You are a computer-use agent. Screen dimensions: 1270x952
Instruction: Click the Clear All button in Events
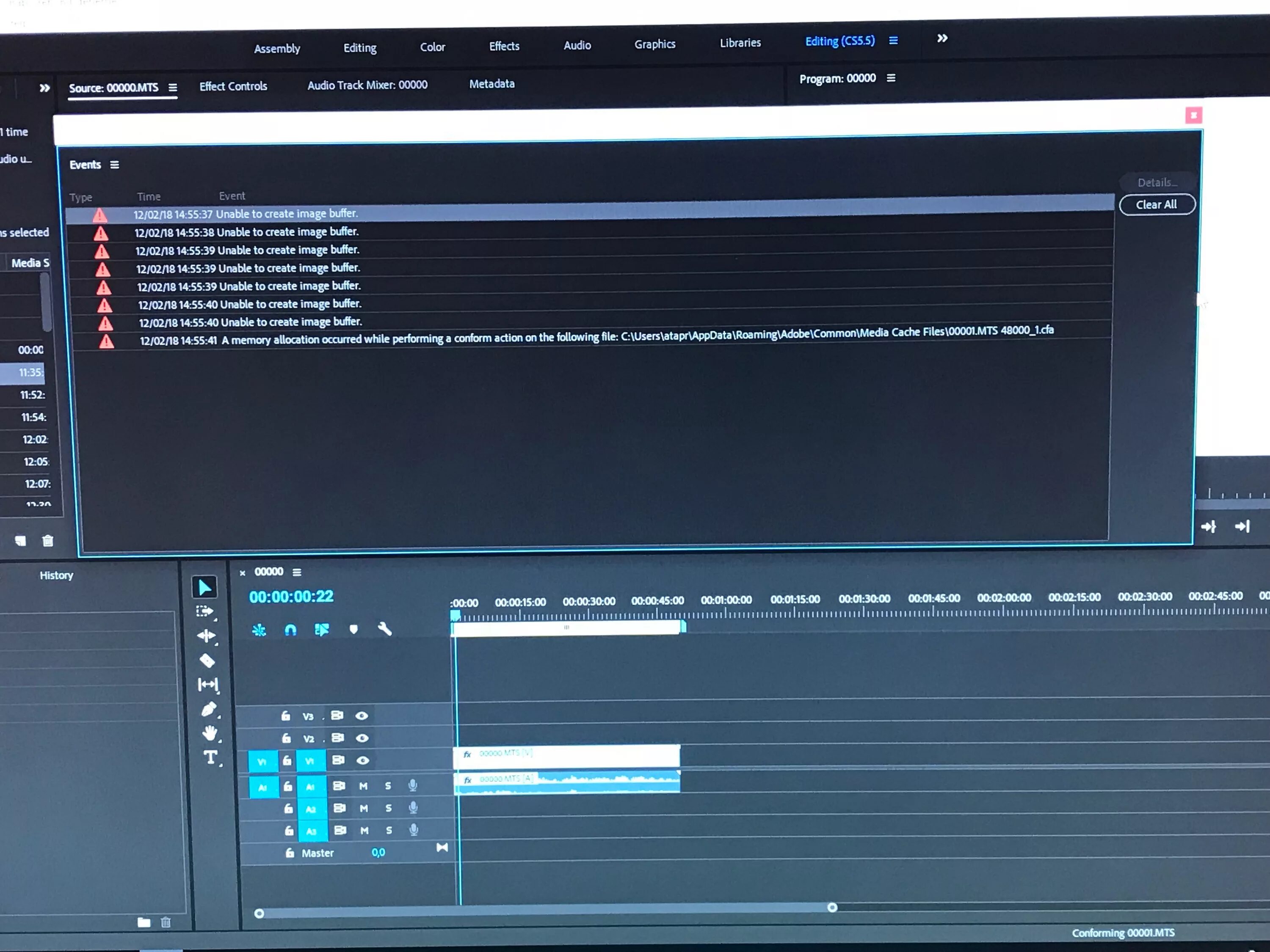[x=1154, y=204]
